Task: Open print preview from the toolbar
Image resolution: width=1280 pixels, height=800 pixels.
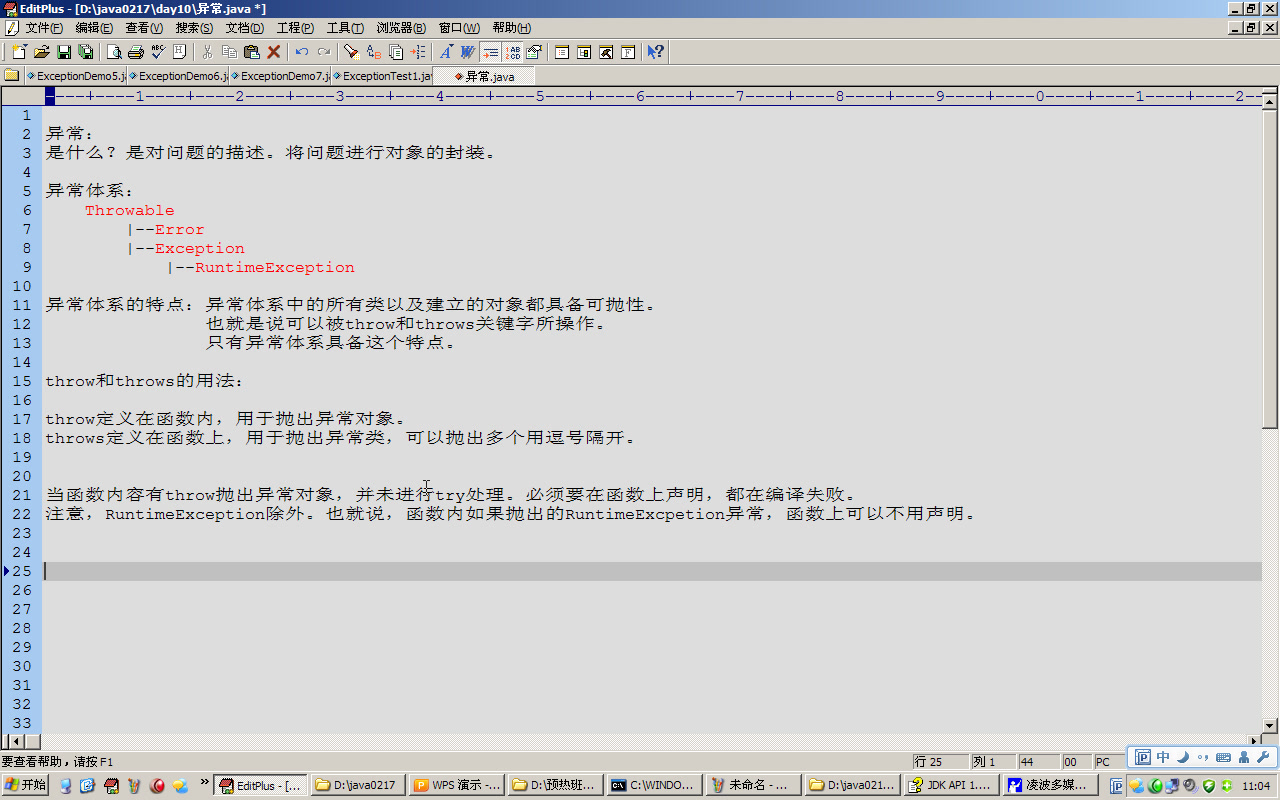Action: [114, 52]
